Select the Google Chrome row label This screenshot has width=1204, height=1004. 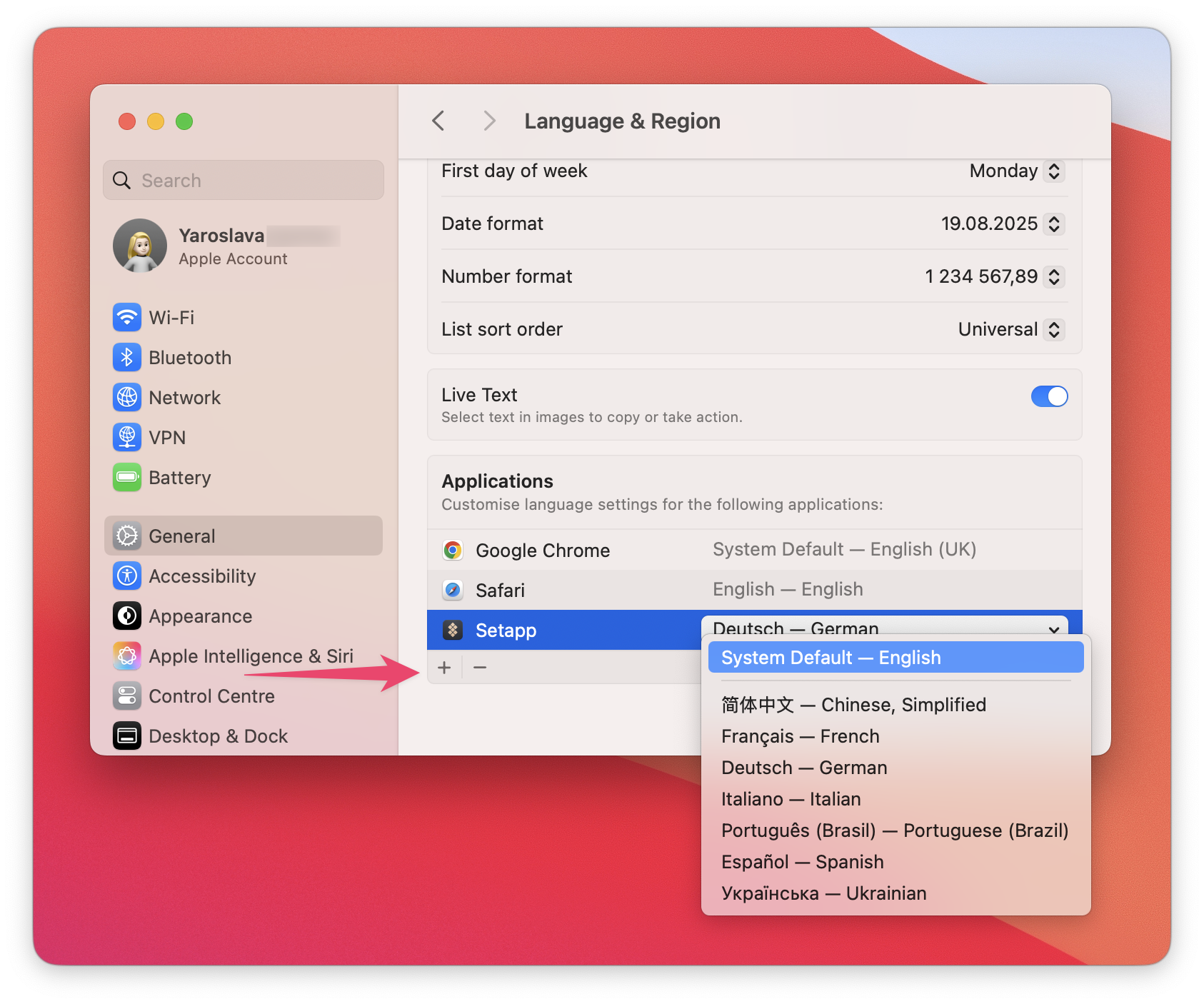[543, 550]
